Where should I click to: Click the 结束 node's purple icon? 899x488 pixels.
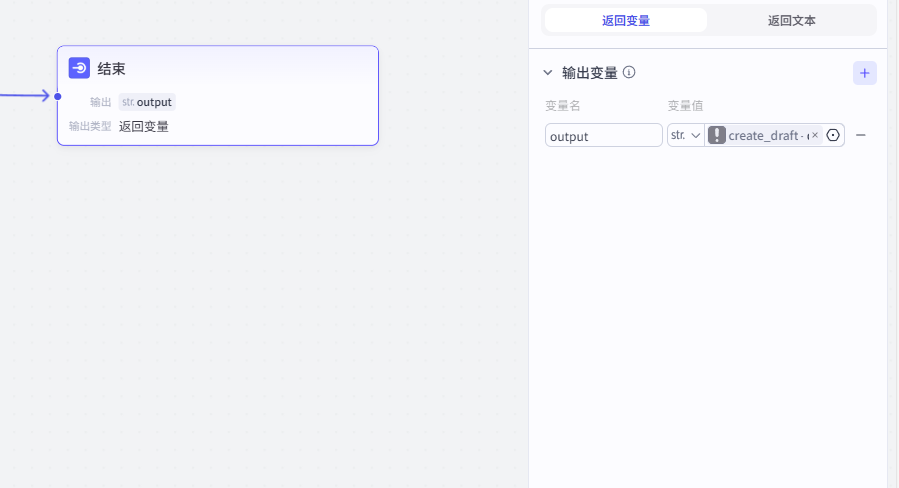click(79, 68)
